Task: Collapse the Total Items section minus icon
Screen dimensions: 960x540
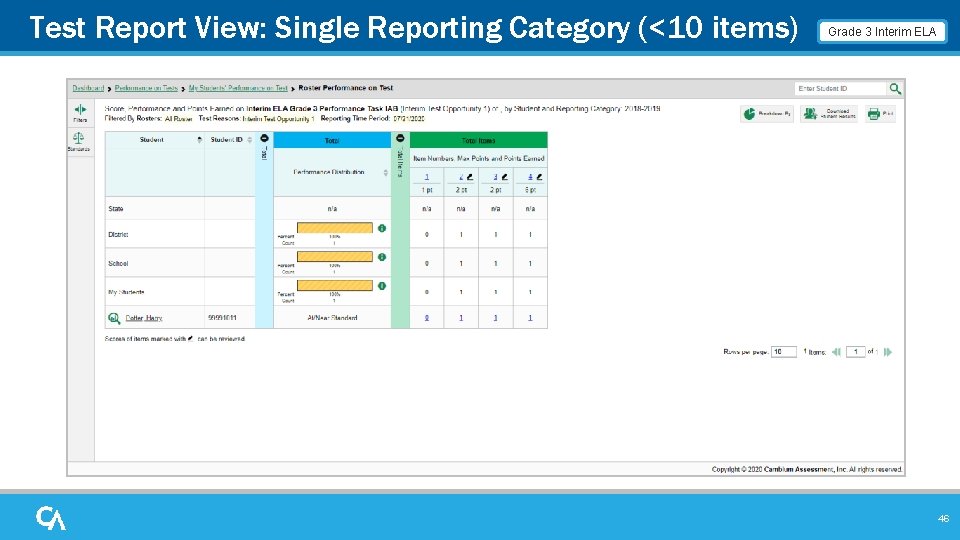Action: [400, 138]
